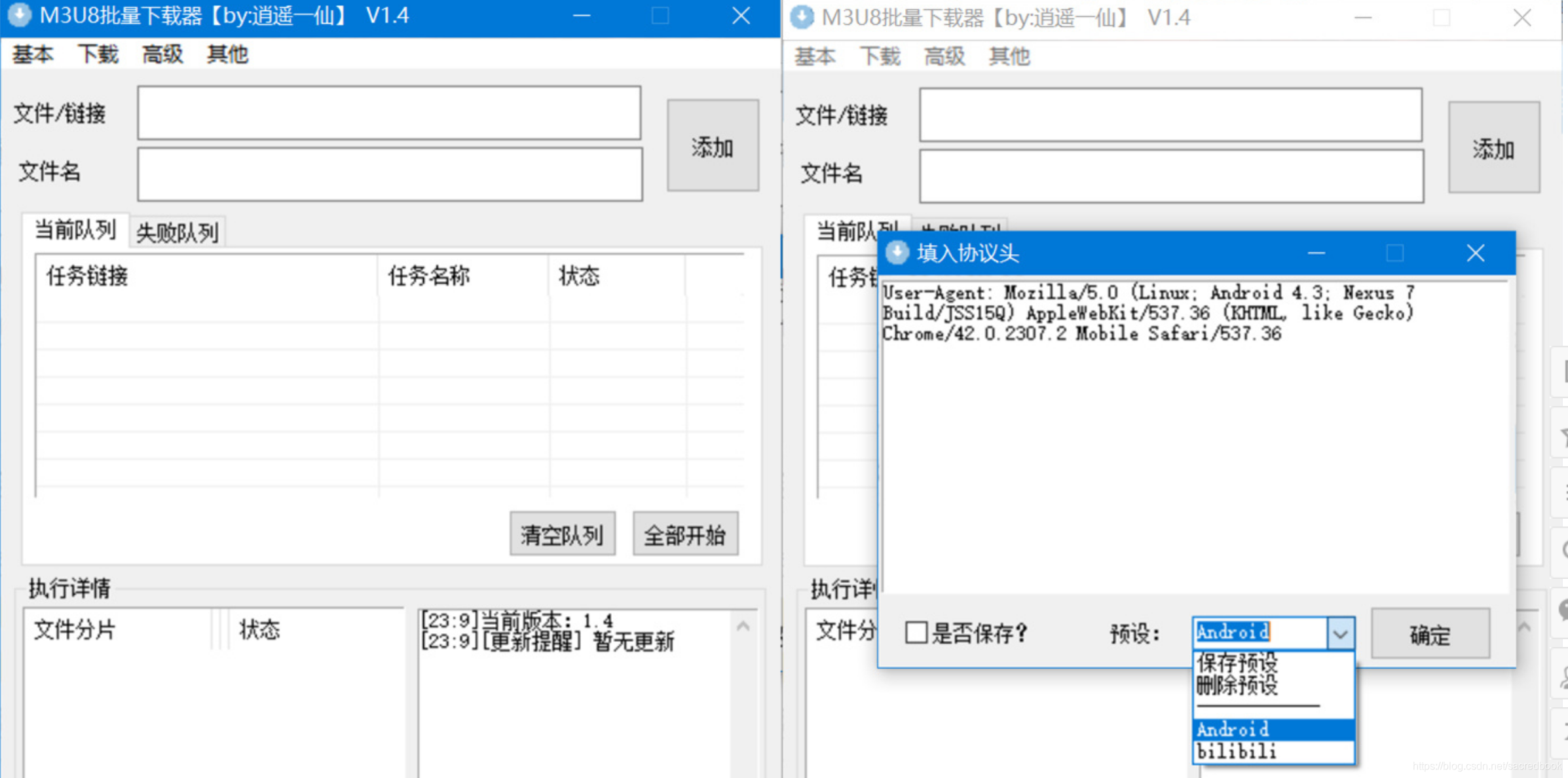
Task: Click the 确定 button in the dialog
Action: tap(1430, 633)
